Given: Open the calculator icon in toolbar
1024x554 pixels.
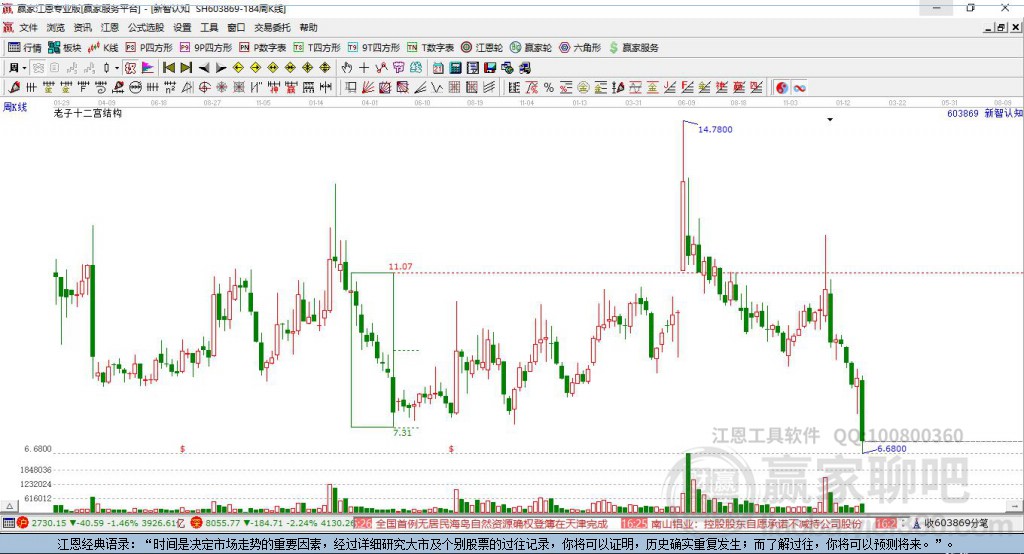Looking at the screenshot, I should click(455, 68).
